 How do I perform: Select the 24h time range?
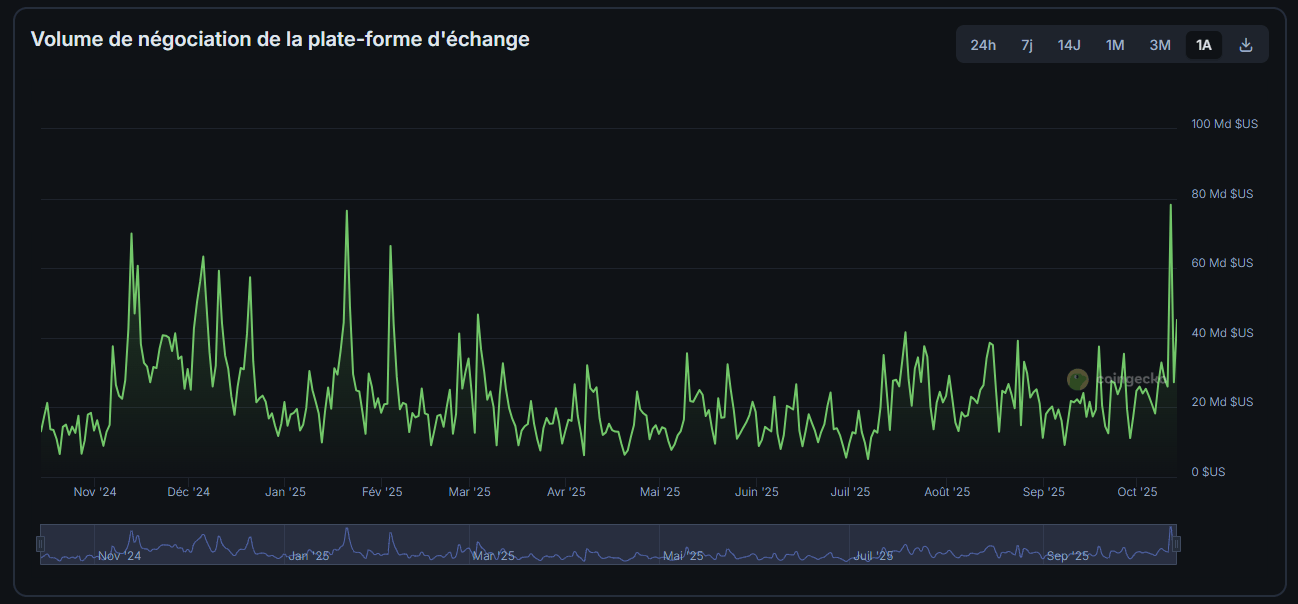pos(982,44)
